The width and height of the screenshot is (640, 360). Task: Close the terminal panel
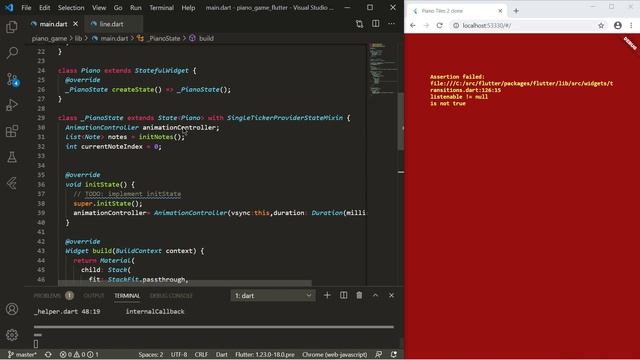point(391,295)
